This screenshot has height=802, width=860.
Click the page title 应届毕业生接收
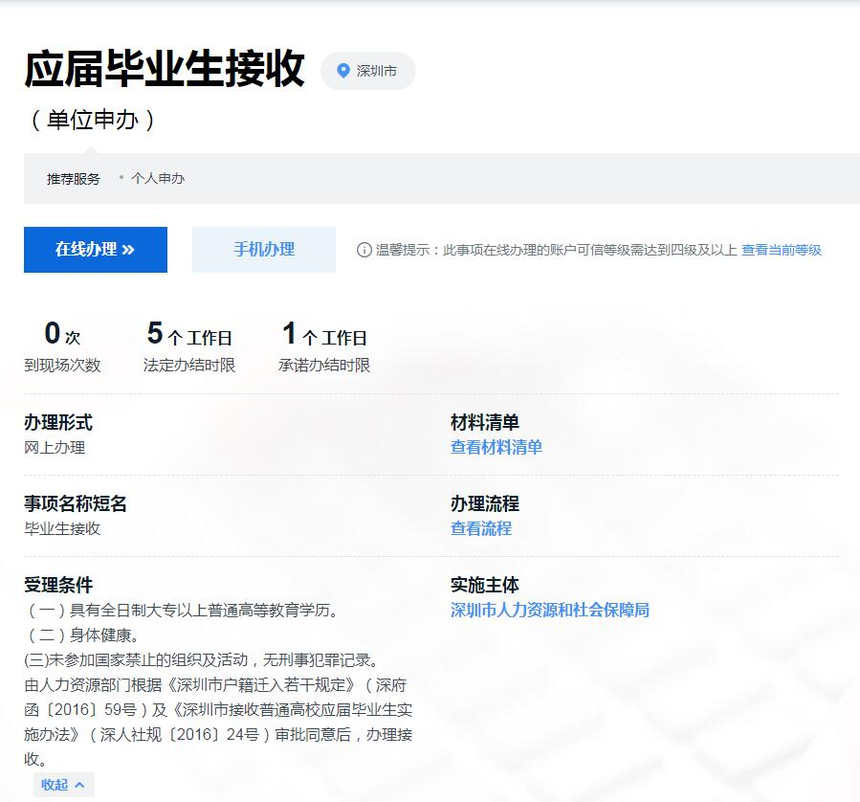(165, 69)
